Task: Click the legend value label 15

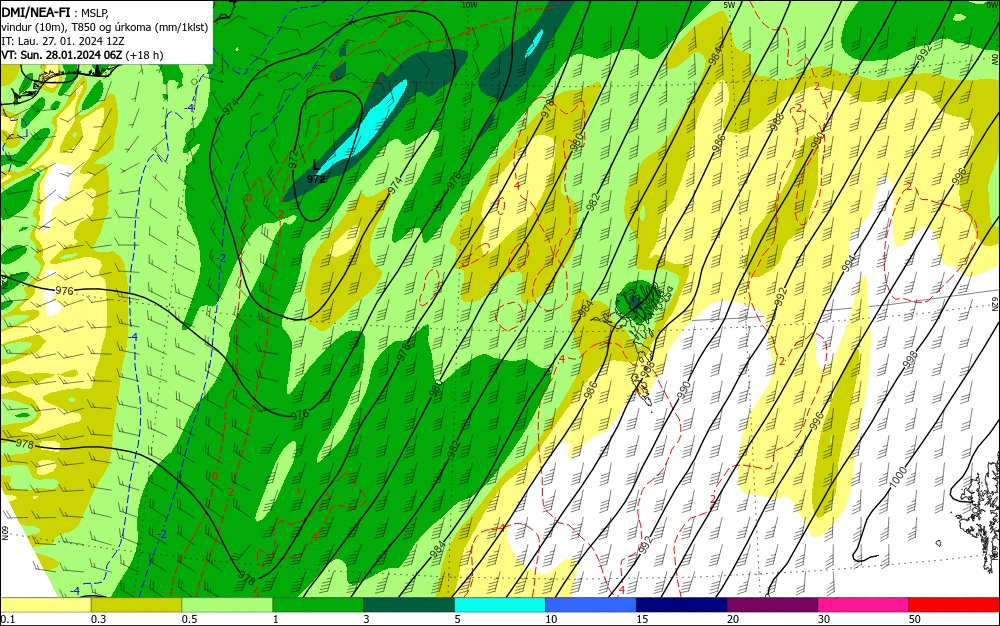Action: coord(642,619)
